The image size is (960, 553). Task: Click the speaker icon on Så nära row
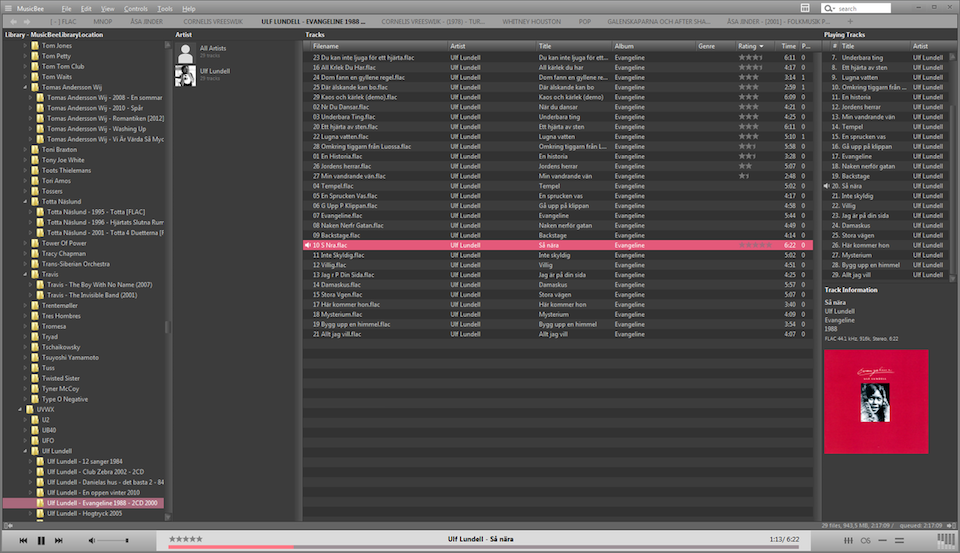[x=307, y=246]
